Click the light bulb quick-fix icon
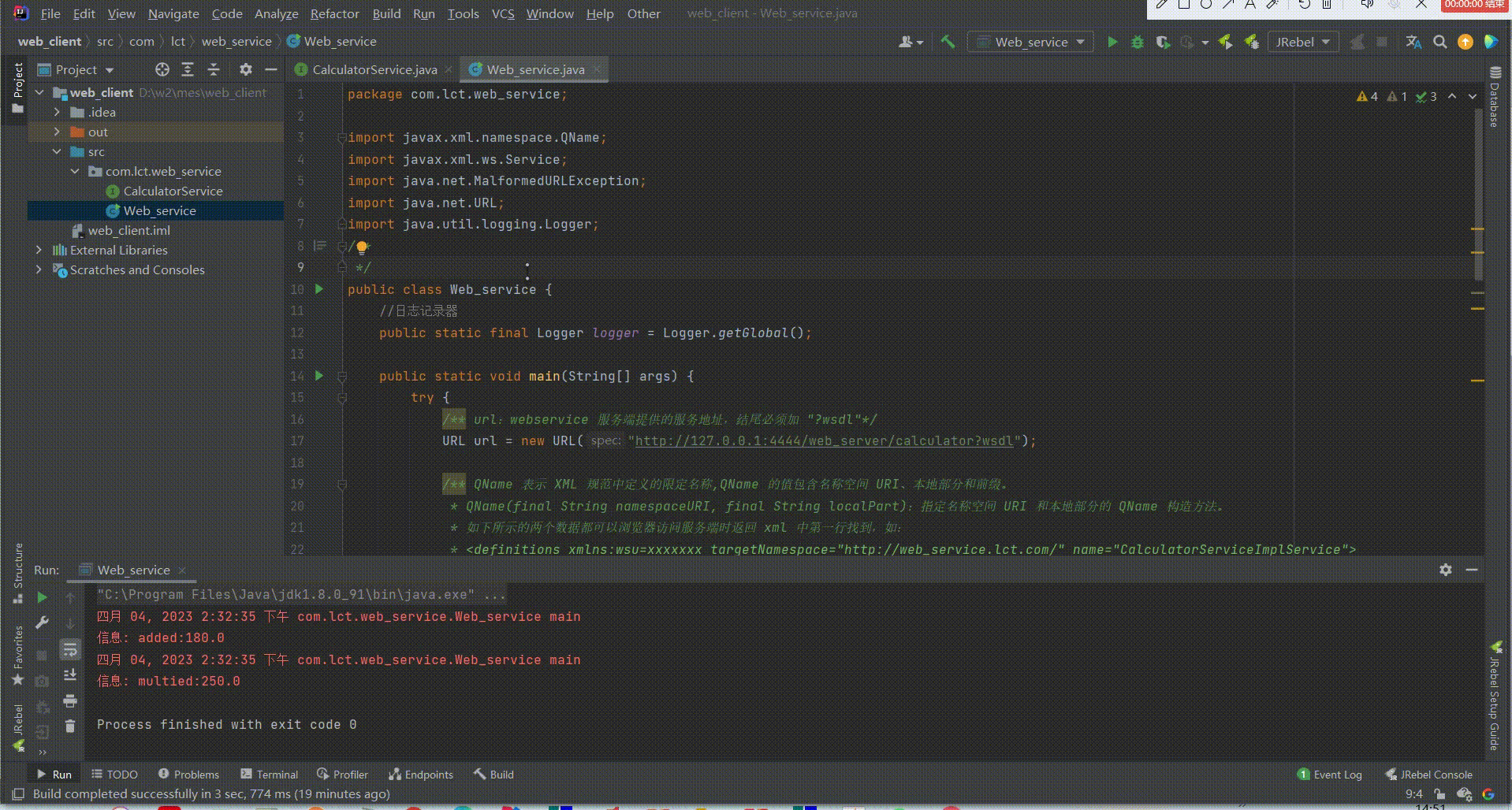Image resolution: width=1512 pixels, height=810 pixels. (362, 247)
